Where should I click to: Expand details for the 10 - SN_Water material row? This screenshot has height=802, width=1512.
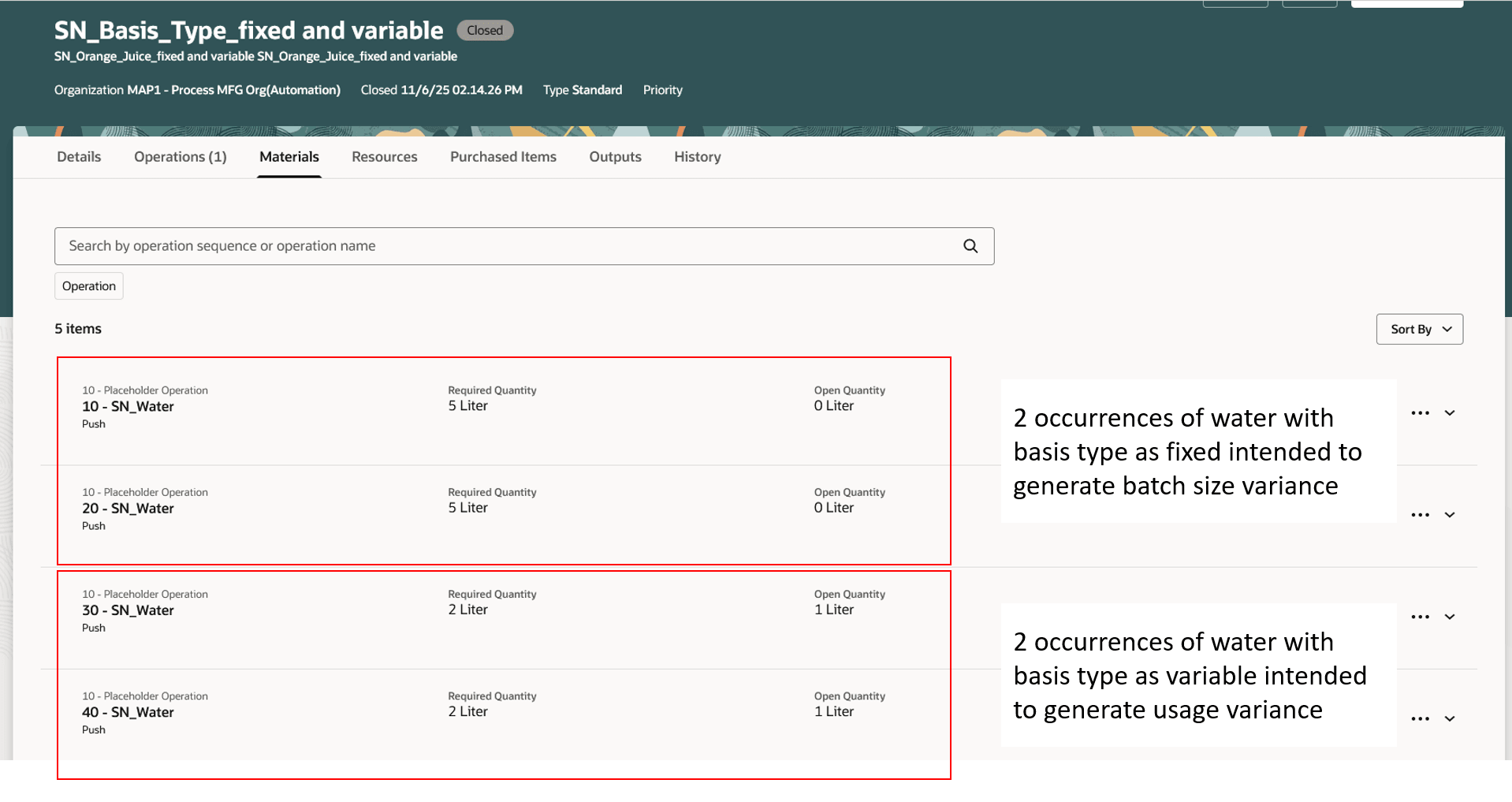tap(1450, 412)
